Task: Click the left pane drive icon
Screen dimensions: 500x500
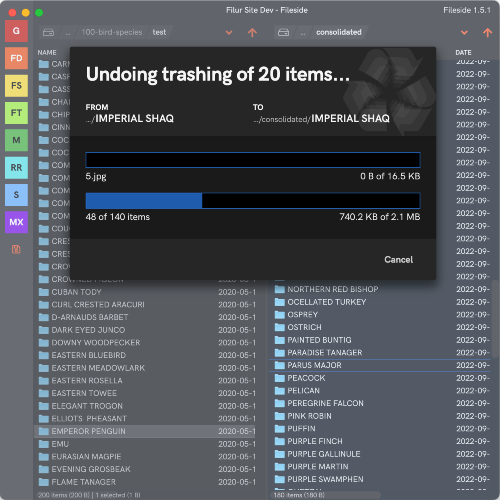Action: (49, 32)
